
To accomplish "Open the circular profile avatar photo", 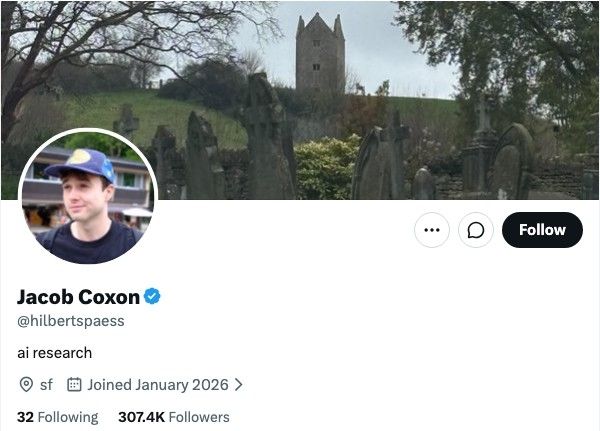I will coord(88,197).
